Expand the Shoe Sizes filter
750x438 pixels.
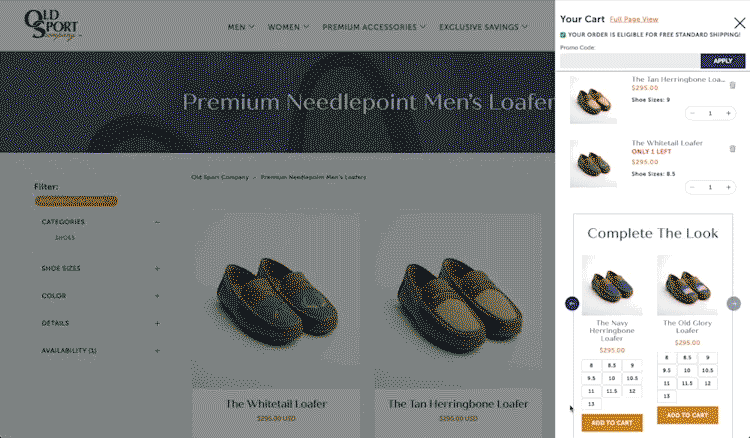(x=157, y=268)
